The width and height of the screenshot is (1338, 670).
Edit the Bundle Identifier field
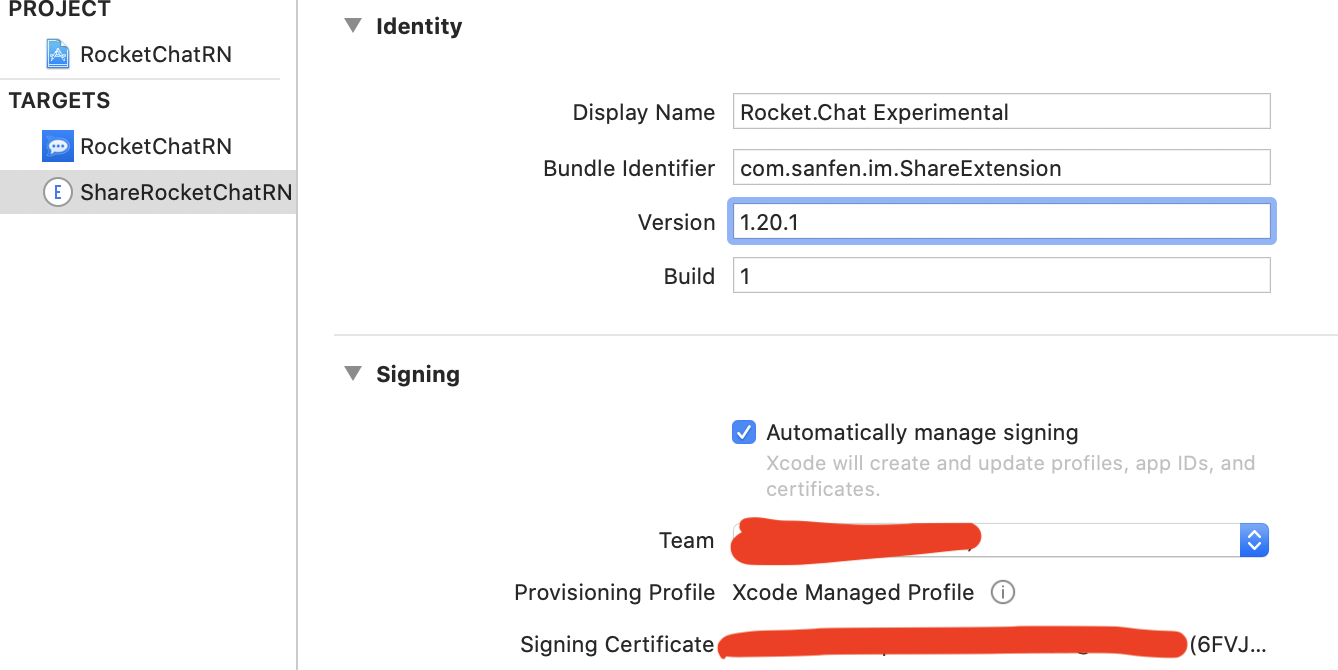1001,167
